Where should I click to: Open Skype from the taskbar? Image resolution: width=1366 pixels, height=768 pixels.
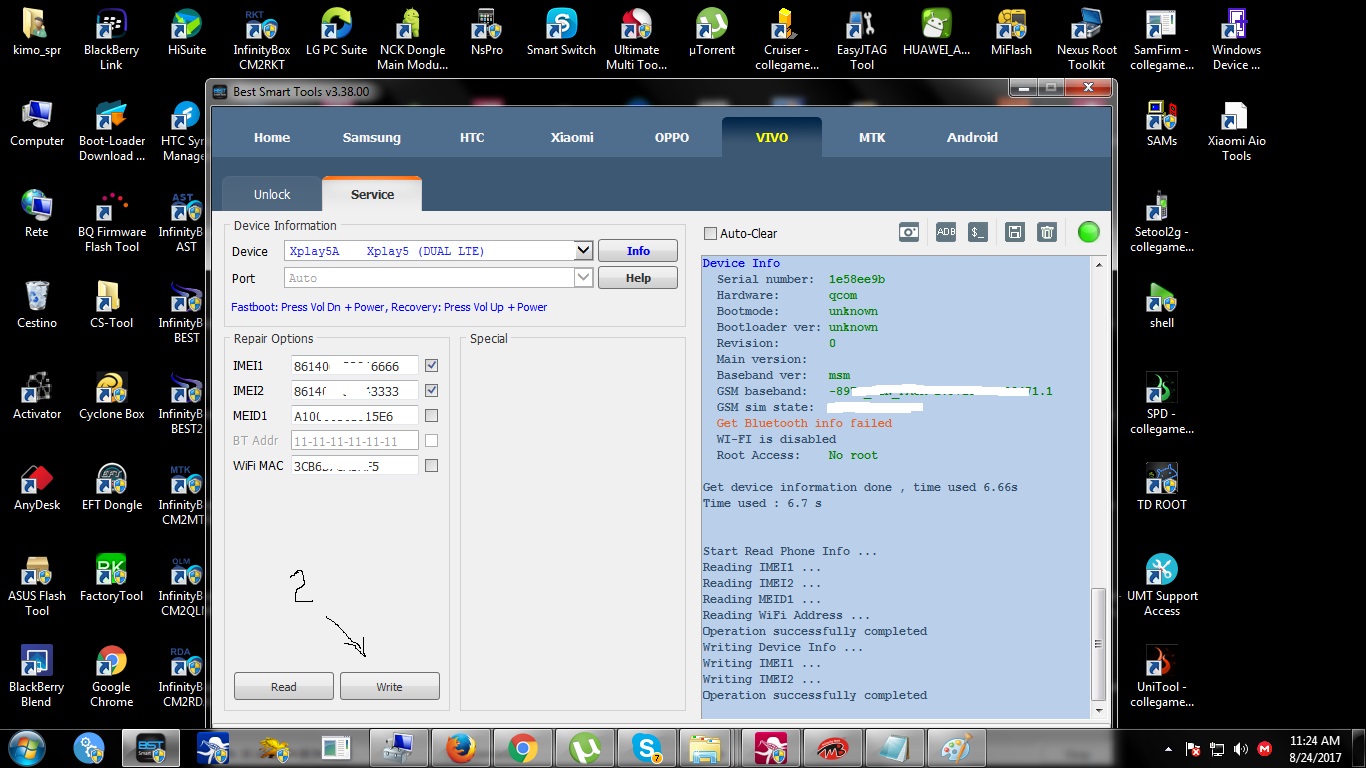point(648,748)
